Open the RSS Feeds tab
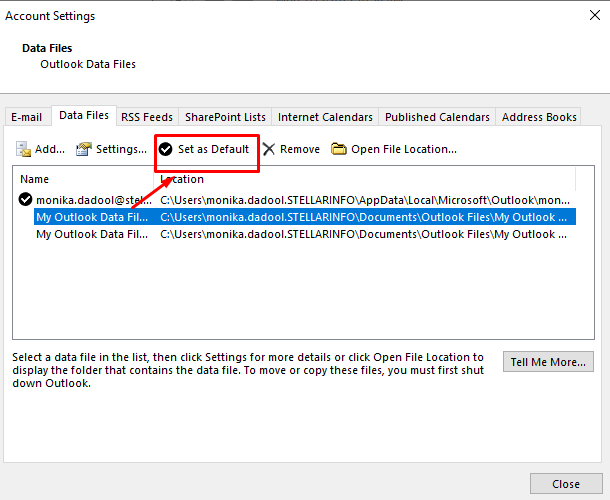 pyautogui.click(x=147, y=117)
